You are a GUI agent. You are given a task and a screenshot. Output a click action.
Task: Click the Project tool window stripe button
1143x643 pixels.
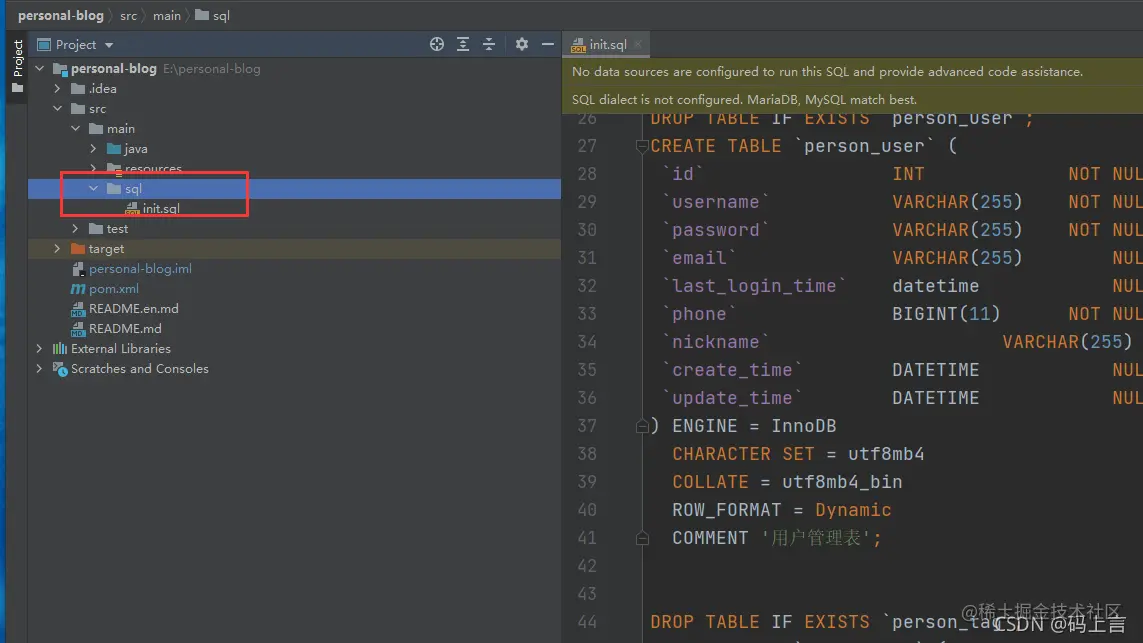point(17,67)
